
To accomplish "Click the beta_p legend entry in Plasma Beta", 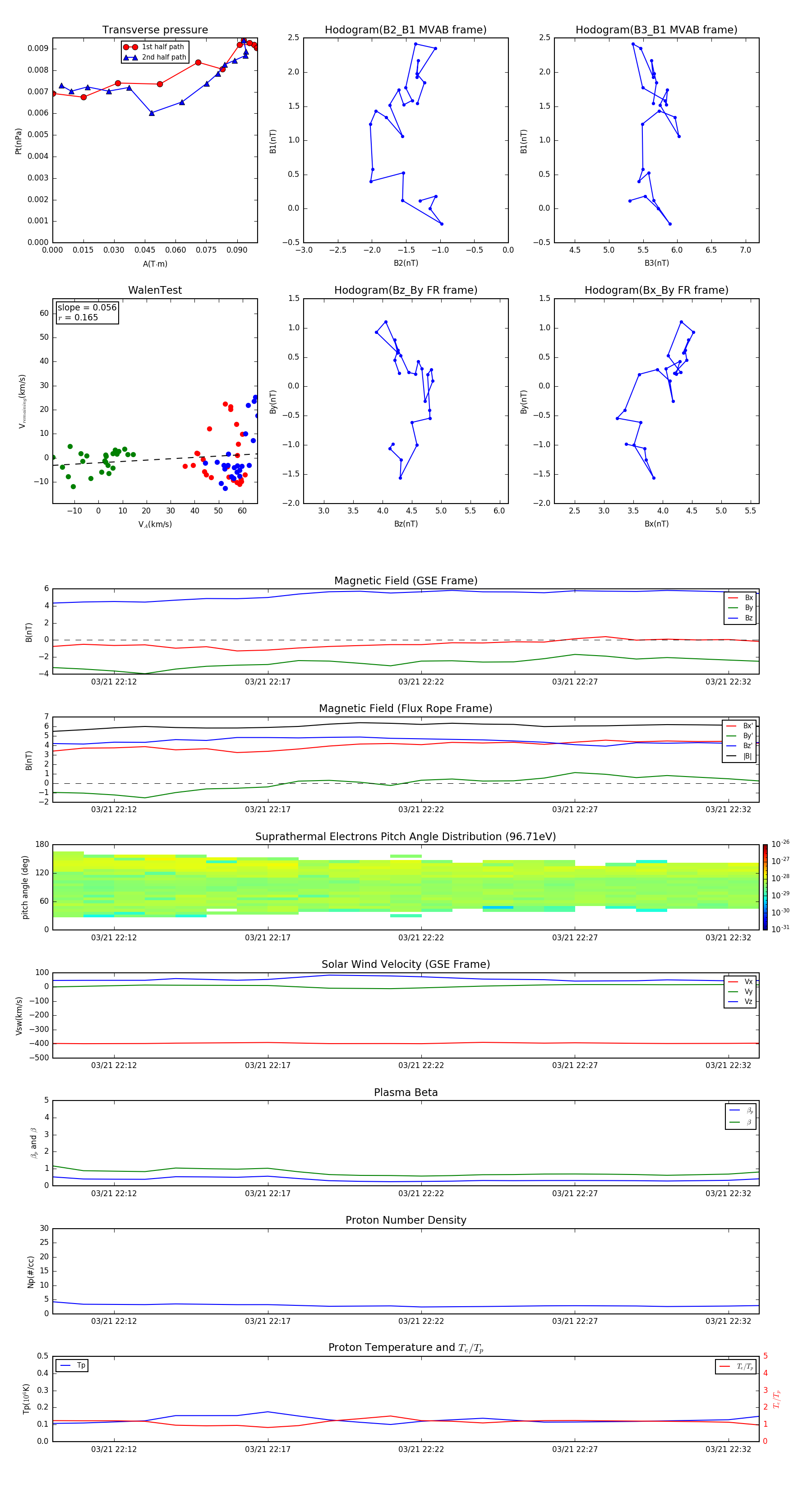I will click(741, 1110).
